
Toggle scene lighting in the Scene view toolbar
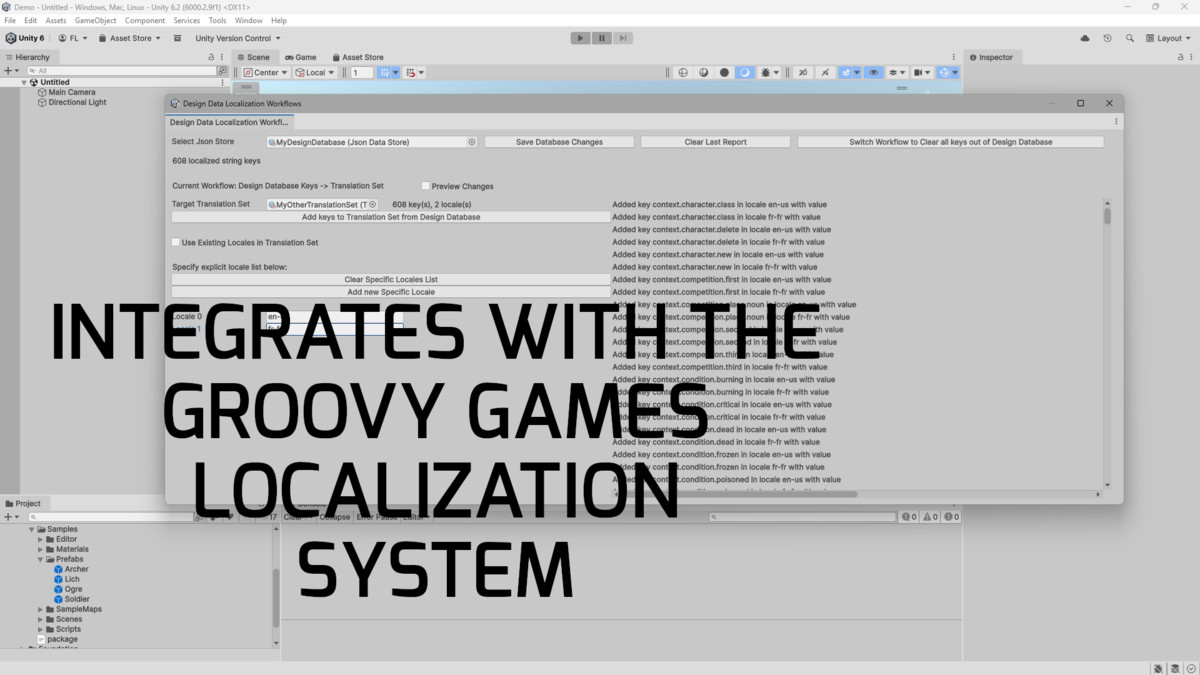click(746, 72)
